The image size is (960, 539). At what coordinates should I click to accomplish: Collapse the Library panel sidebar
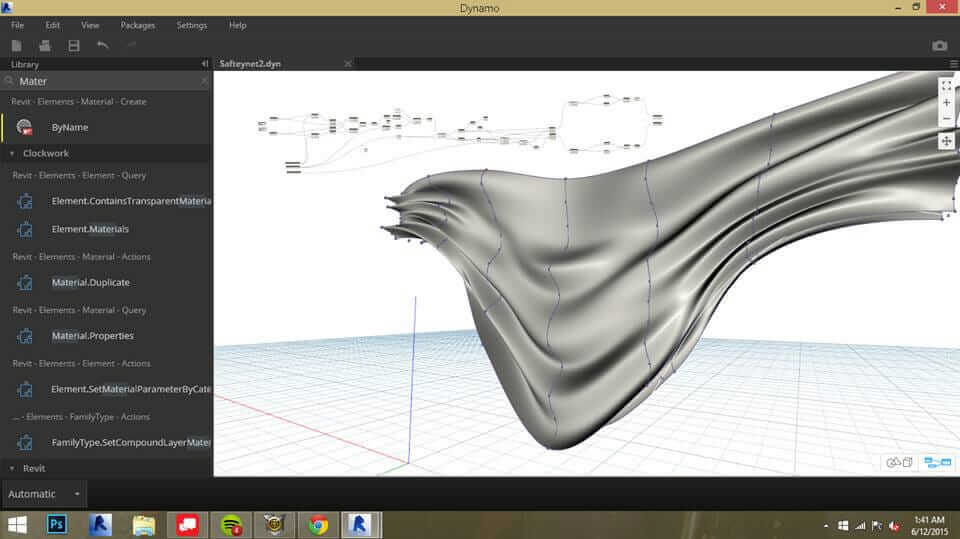pos(204,64)
